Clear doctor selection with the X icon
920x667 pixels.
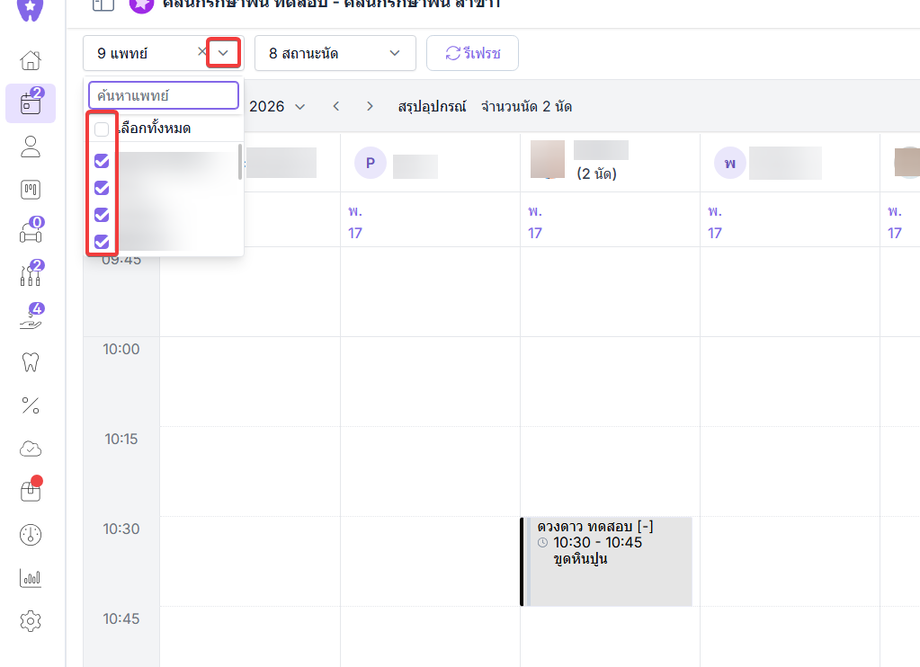202,52
